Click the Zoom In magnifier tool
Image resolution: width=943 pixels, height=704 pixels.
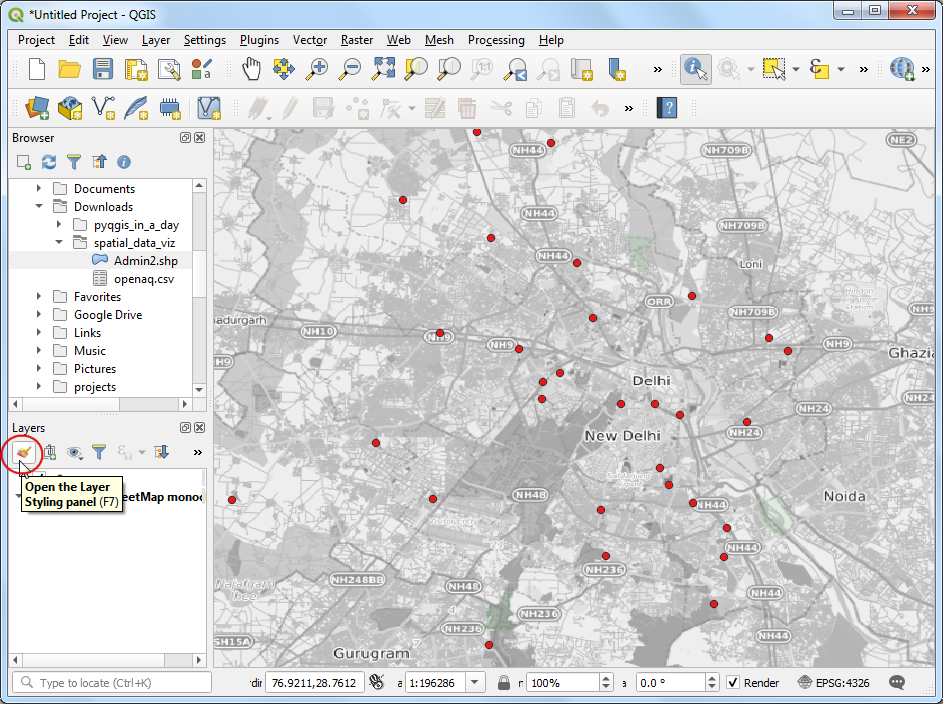coord(317,69)
